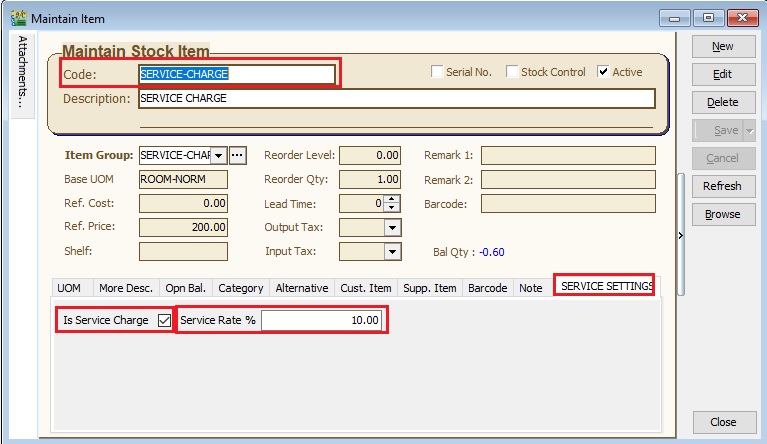The width and height of the screenshot is (767, 444).
Task: Open the Output Tax dropdown
Action: tap(393, 228)
